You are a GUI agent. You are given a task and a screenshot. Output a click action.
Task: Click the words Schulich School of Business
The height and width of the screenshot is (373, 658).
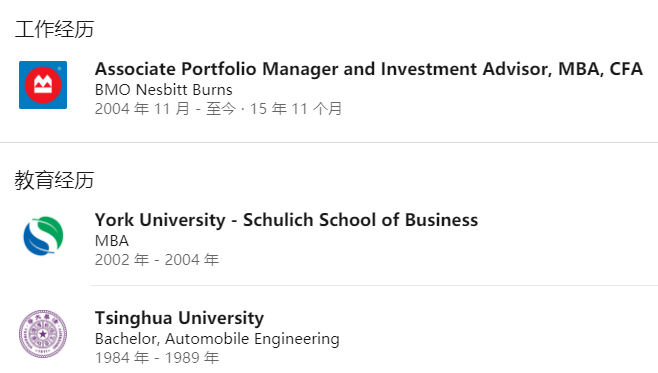(x=360, y=220)
